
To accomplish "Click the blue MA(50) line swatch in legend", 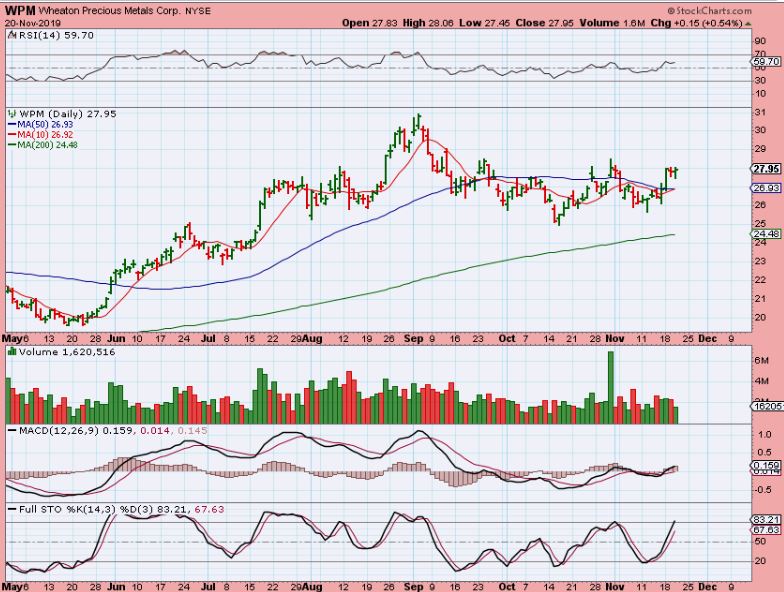I will pos(12,124).
